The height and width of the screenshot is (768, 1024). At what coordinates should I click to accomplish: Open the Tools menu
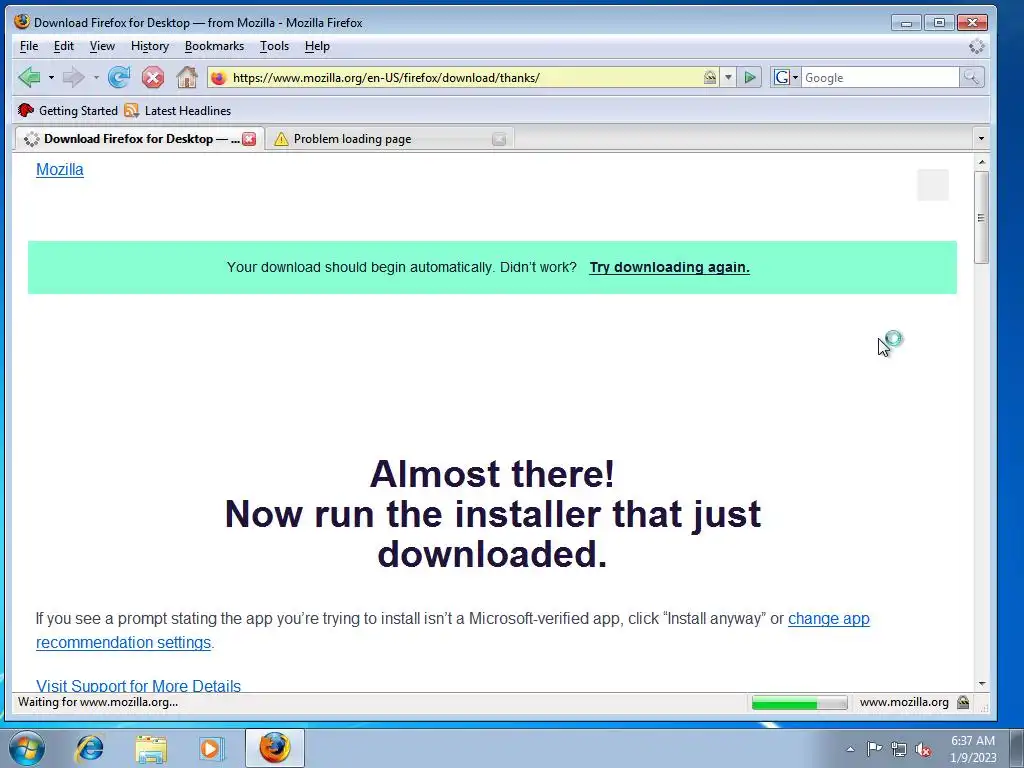click(x=274, y=46)
